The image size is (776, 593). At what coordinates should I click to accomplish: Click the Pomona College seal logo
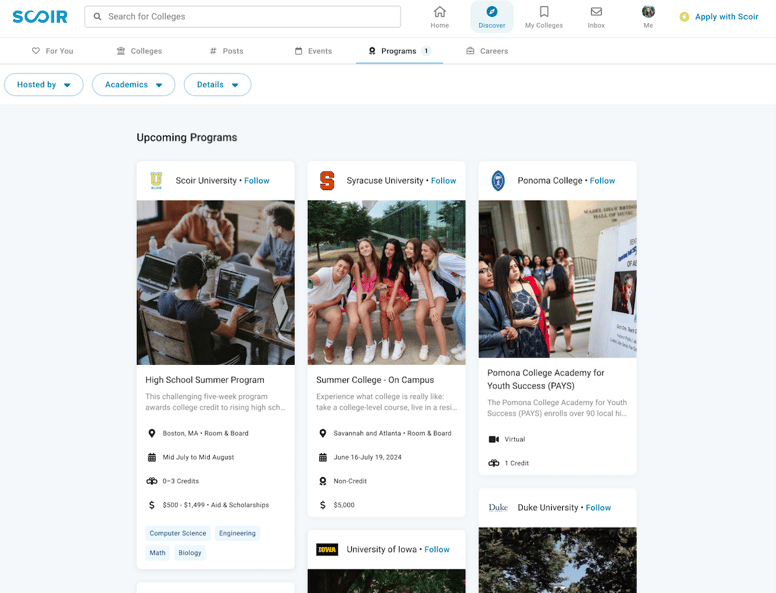point(498,181)
